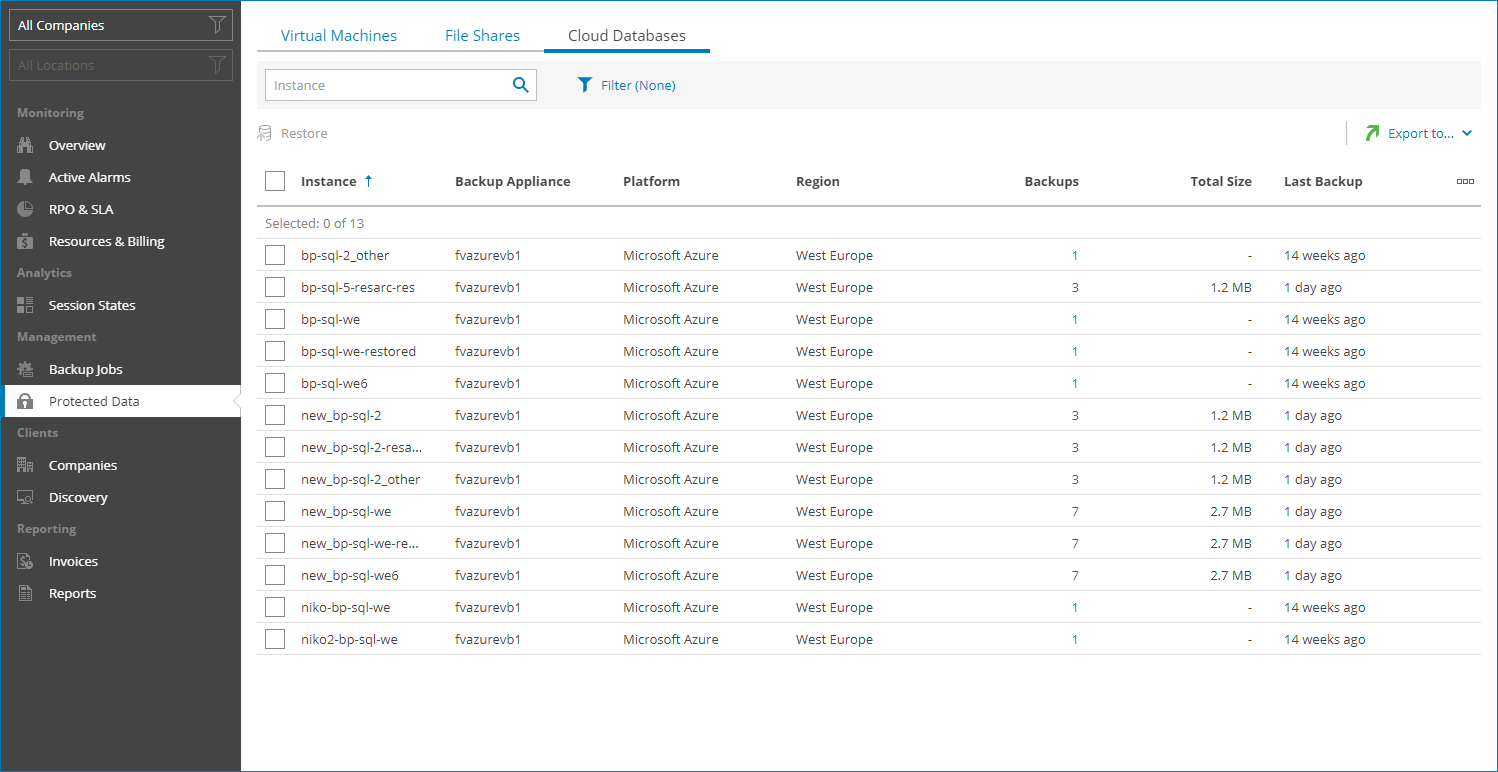Expand the Export to dropdown
The height and width of the screenshot is (772, 1498).
click(x=1420, y=133)
